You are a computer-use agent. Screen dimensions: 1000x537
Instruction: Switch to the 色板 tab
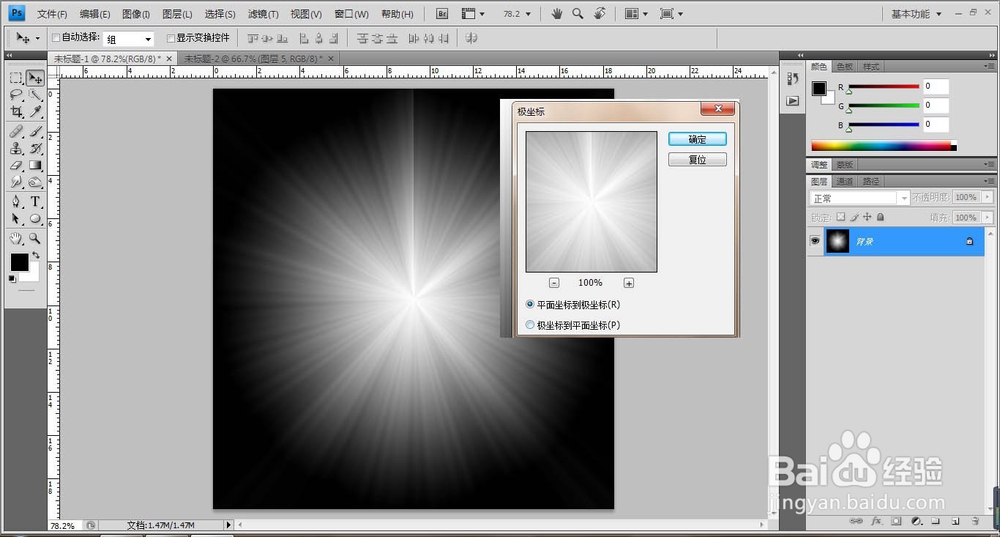(844, 66)
